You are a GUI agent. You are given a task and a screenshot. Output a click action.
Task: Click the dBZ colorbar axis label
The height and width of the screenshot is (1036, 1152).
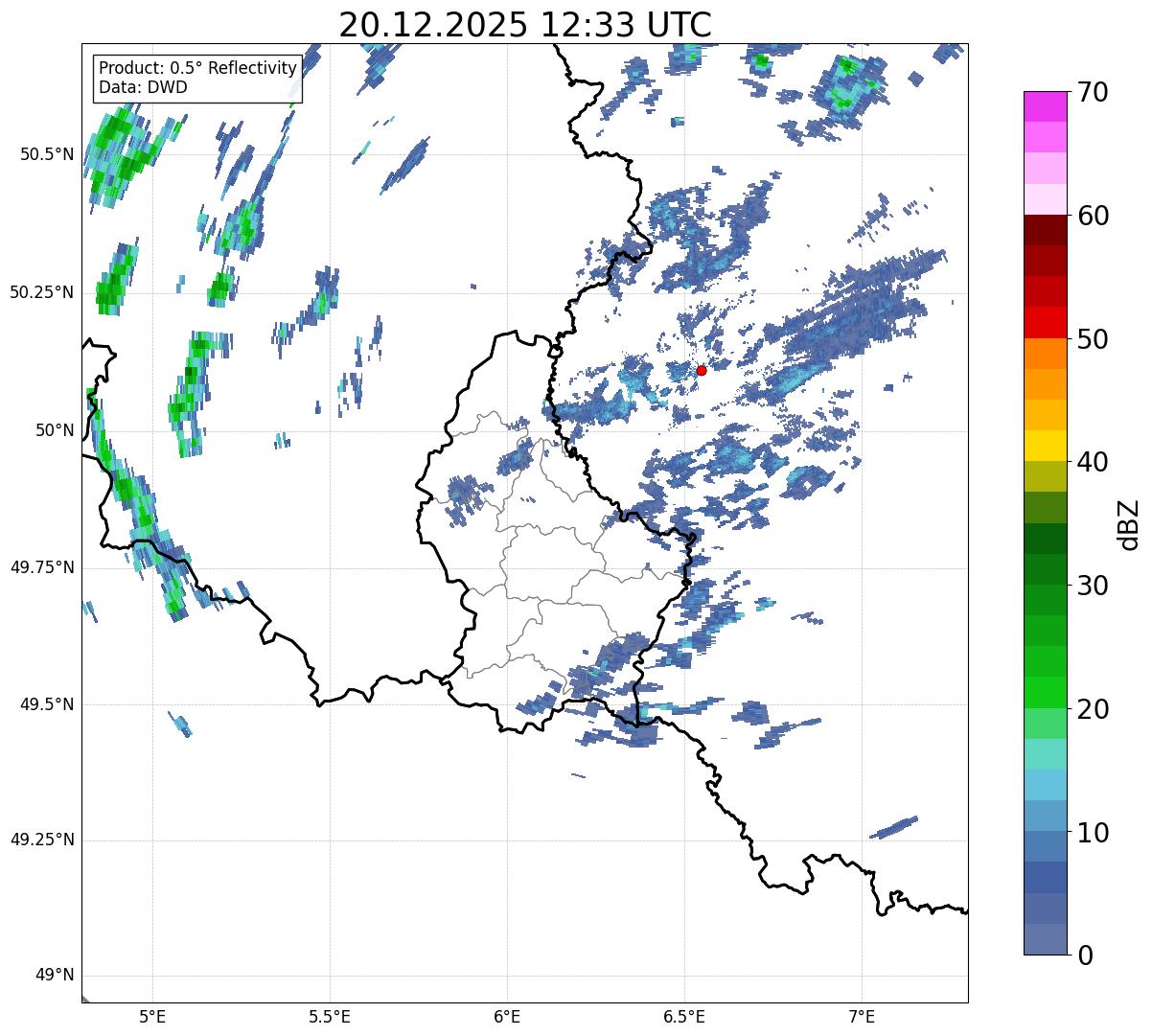pyautogui.click(x=1130, y=523)
